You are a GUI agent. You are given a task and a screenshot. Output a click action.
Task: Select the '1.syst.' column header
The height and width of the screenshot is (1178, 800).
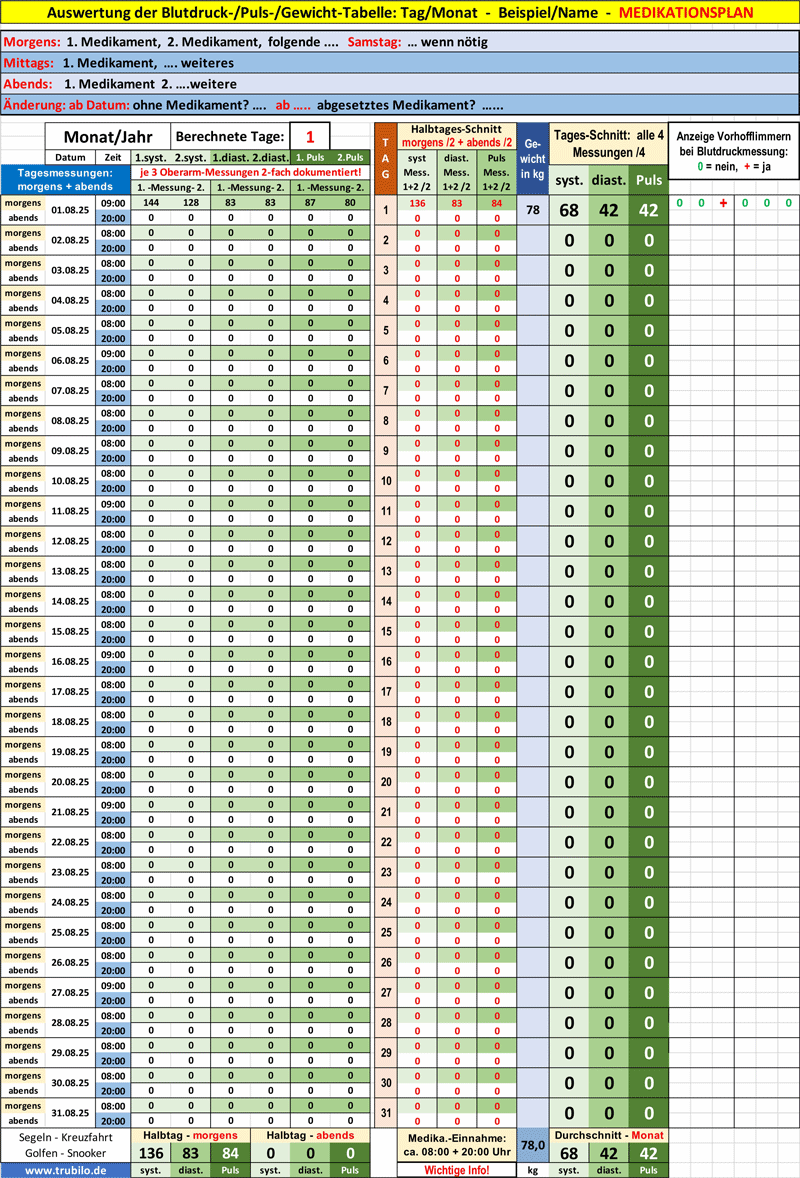(151, 158)
